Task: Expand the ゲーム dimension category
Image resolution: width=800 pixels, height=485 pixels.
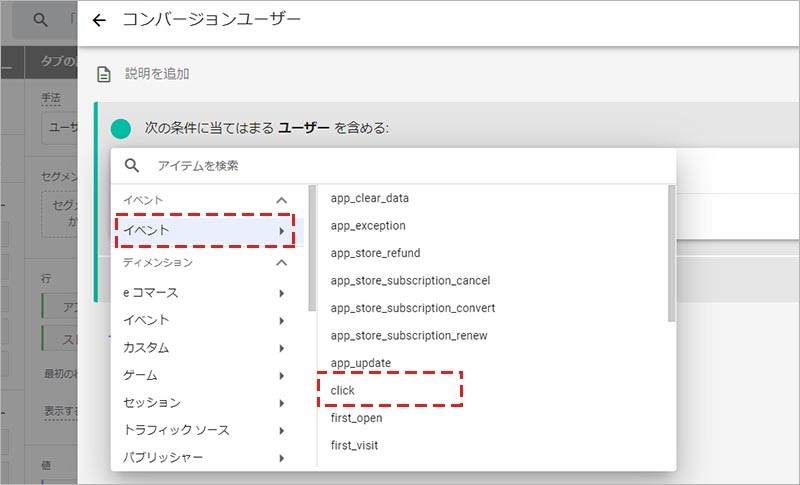Action: click(204, 375)
